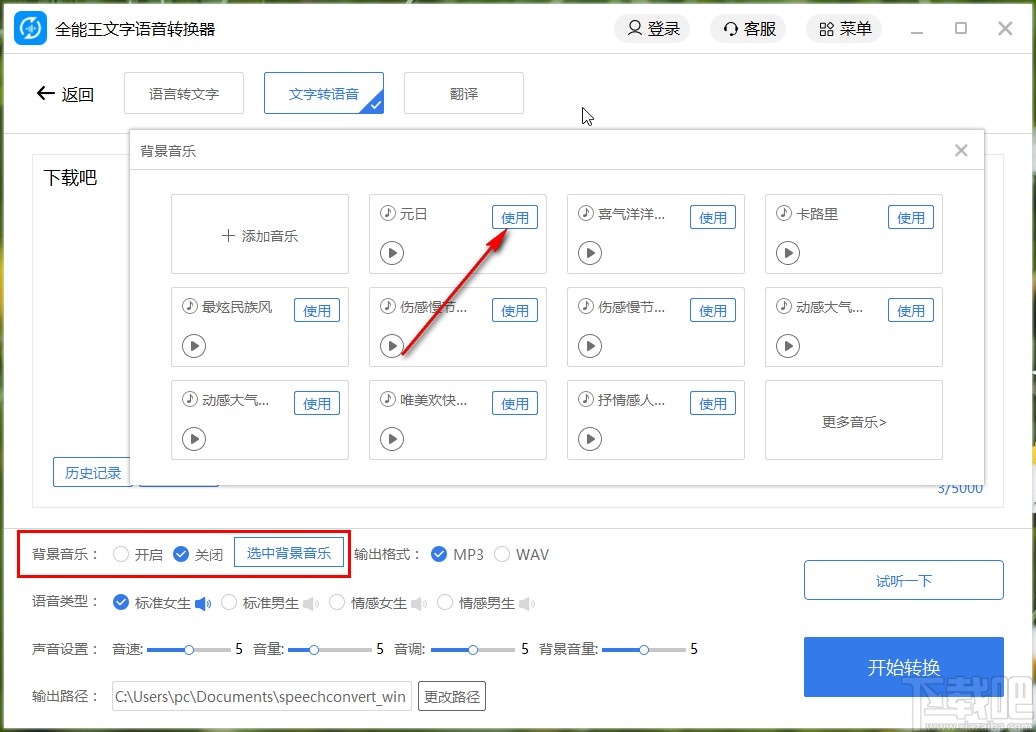This screenshot has width=1036, height=732.
Task: Play the 最炫民族风 music preview
Action: pyautogui.click(x=193, y=346)
